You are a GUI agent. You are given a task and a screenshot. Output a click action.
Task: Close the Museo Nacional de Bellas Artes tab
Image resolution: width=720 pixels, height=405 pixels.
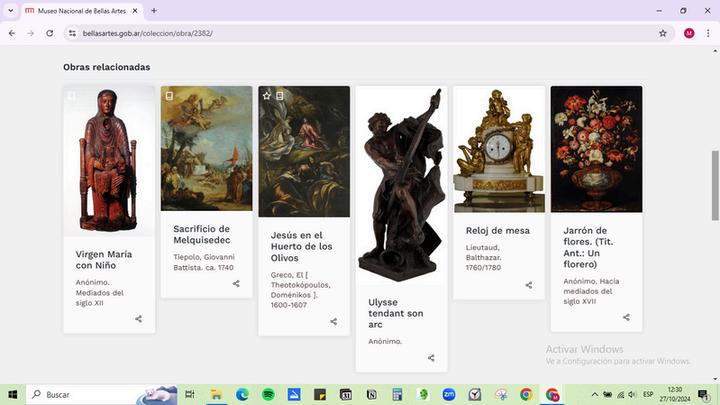(135, 11)
